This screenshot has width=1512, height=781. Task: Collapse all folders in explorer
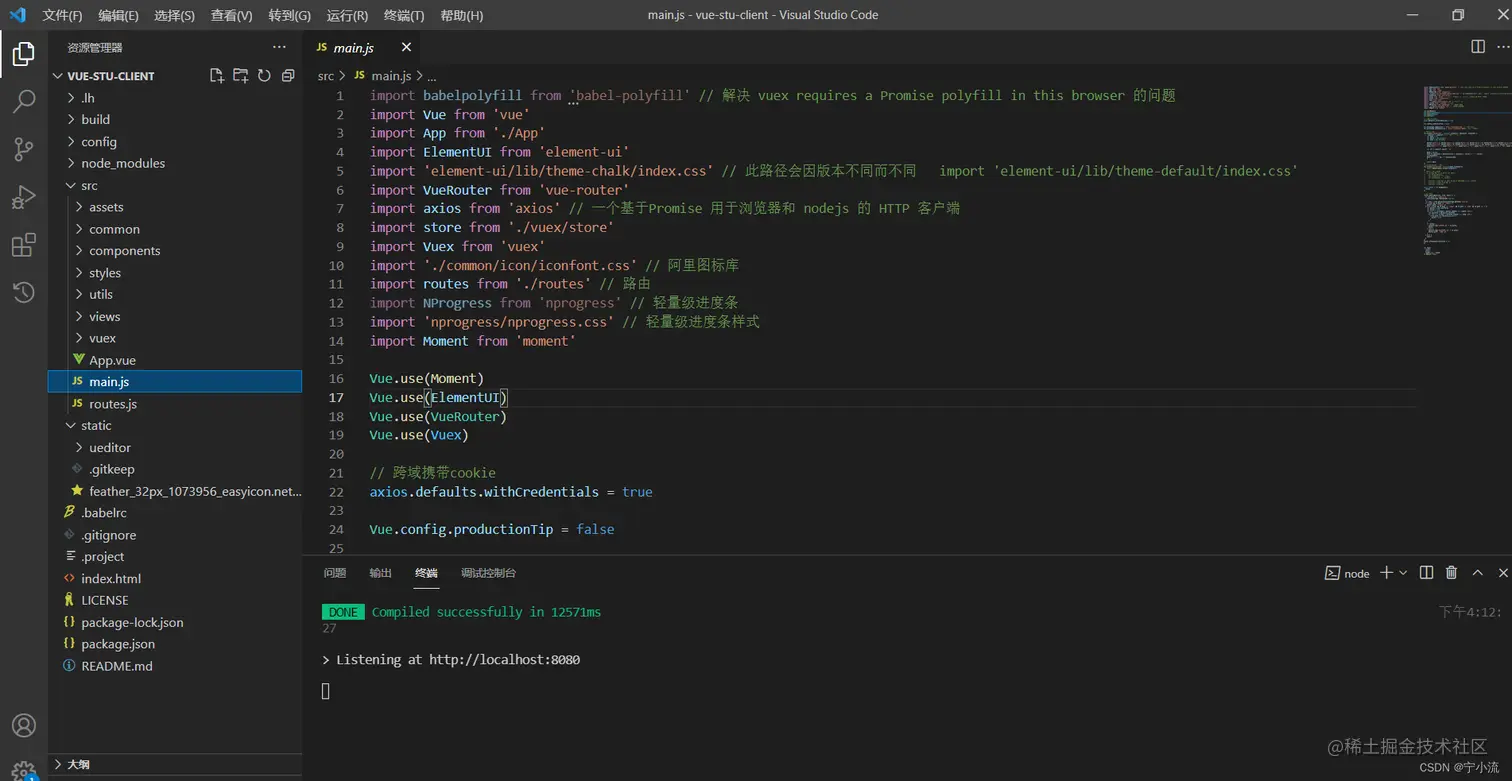point(288,75)
